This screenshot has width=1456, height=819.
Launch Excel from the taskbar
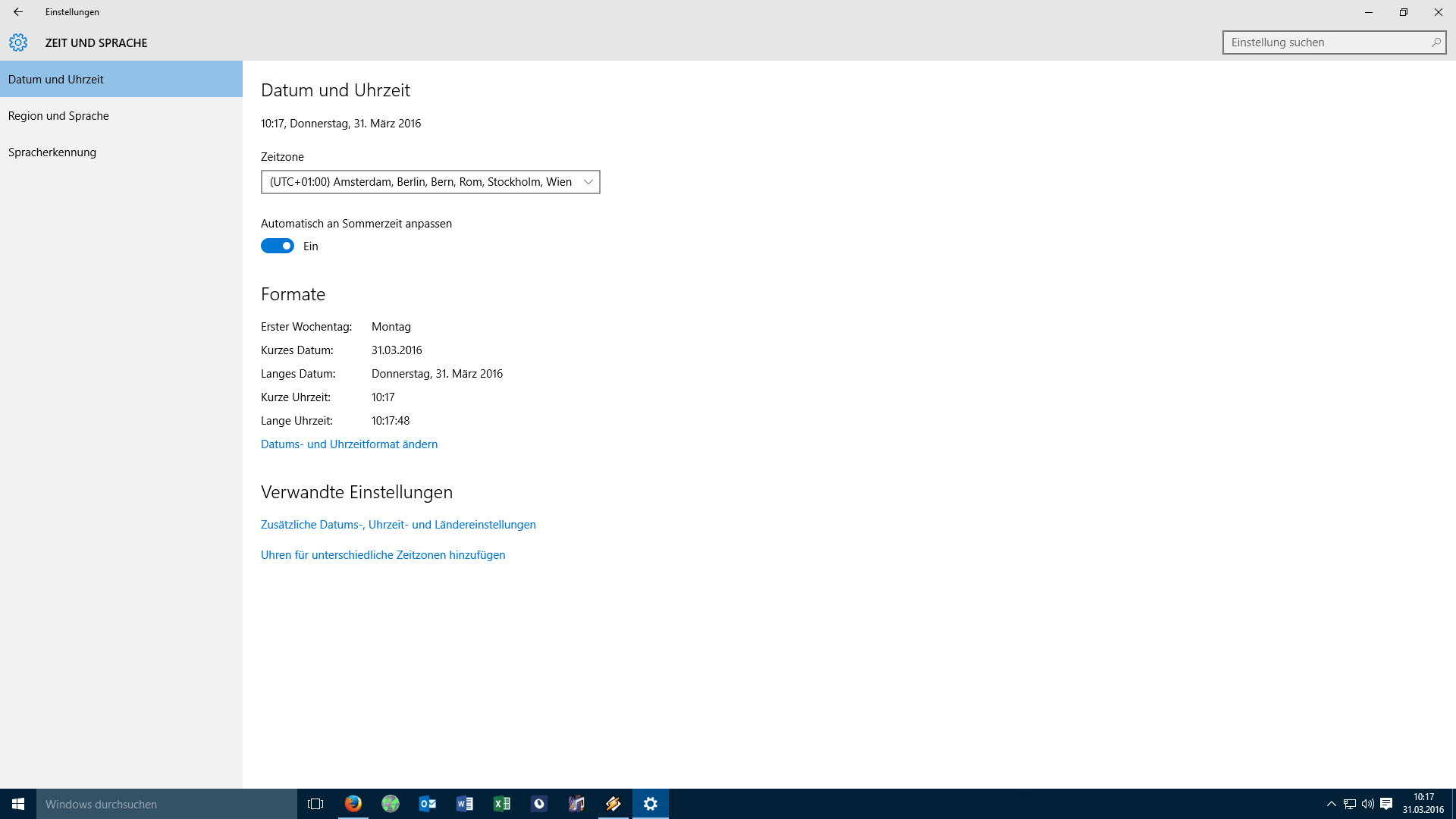(502, 804)
